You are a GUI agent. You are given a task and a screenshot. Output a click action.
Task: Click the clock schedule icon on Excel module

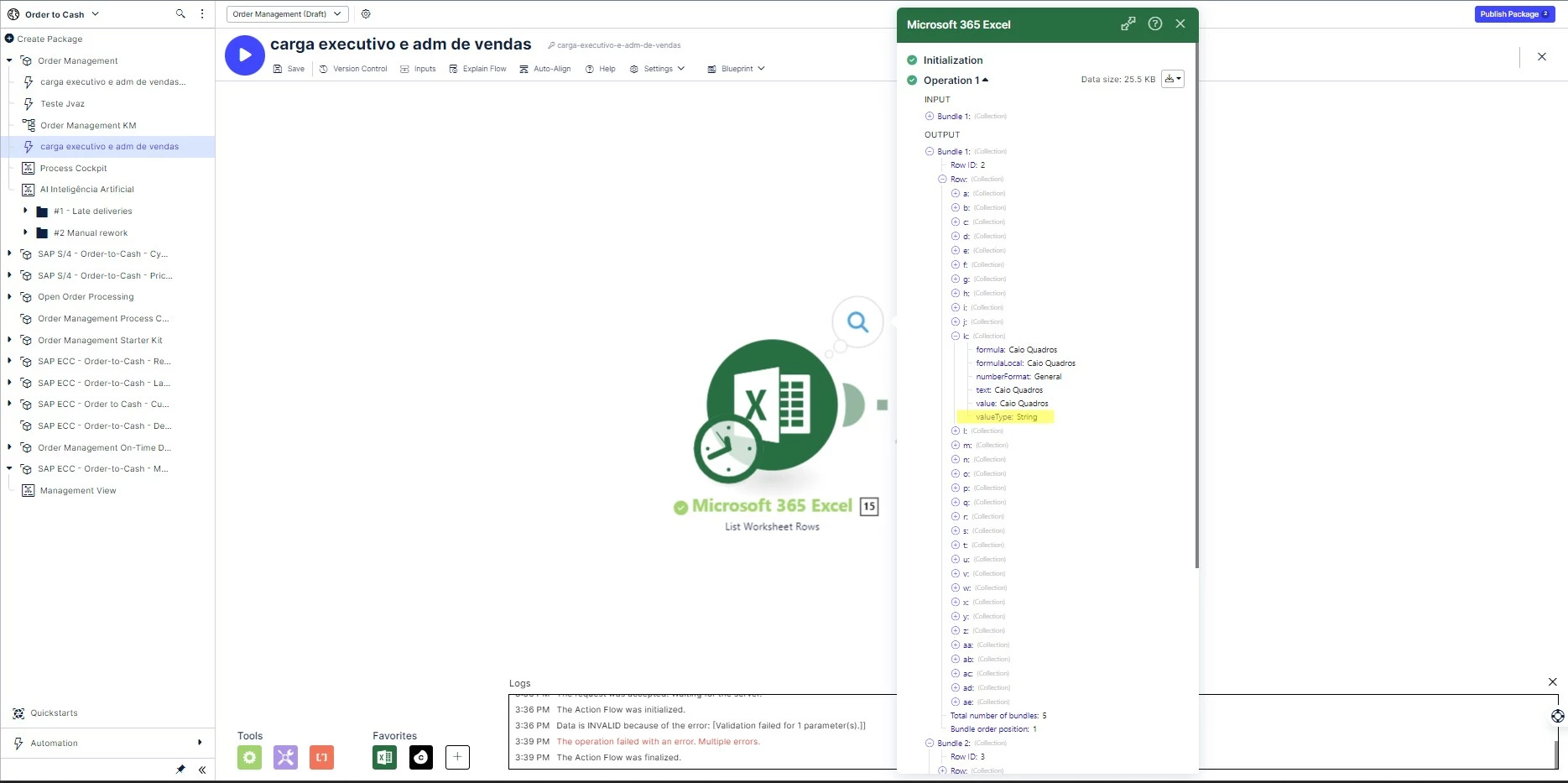[x=727, y=448]
